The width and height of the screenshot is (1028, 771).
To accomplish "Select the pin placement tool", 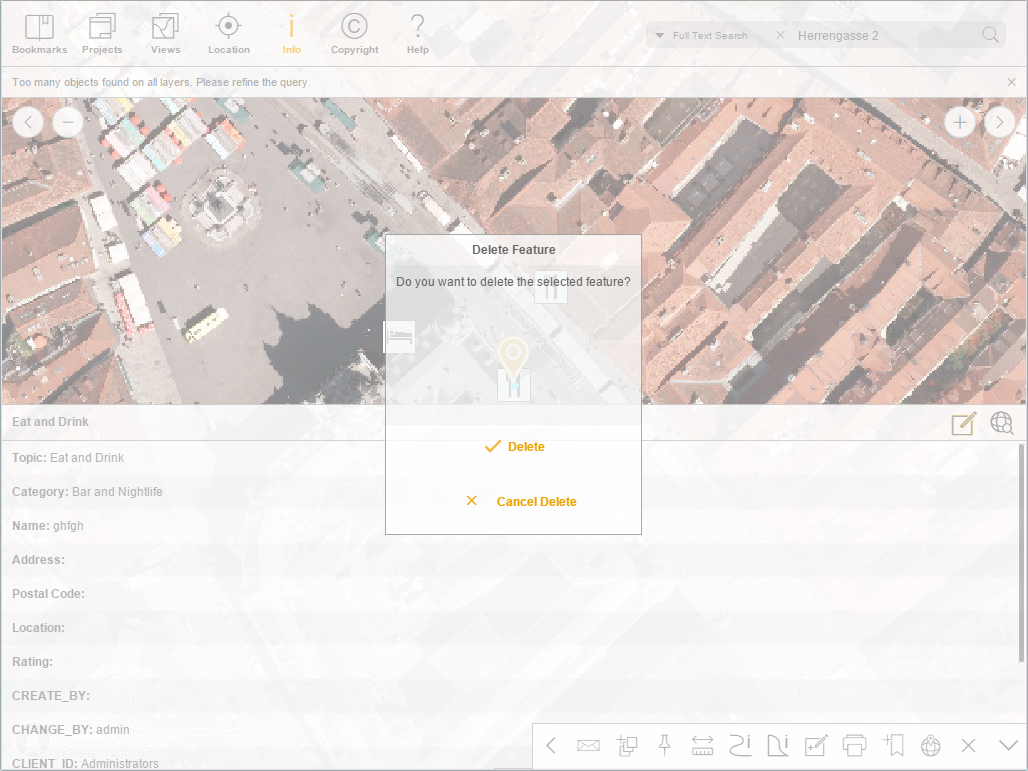I will [665, 745].
